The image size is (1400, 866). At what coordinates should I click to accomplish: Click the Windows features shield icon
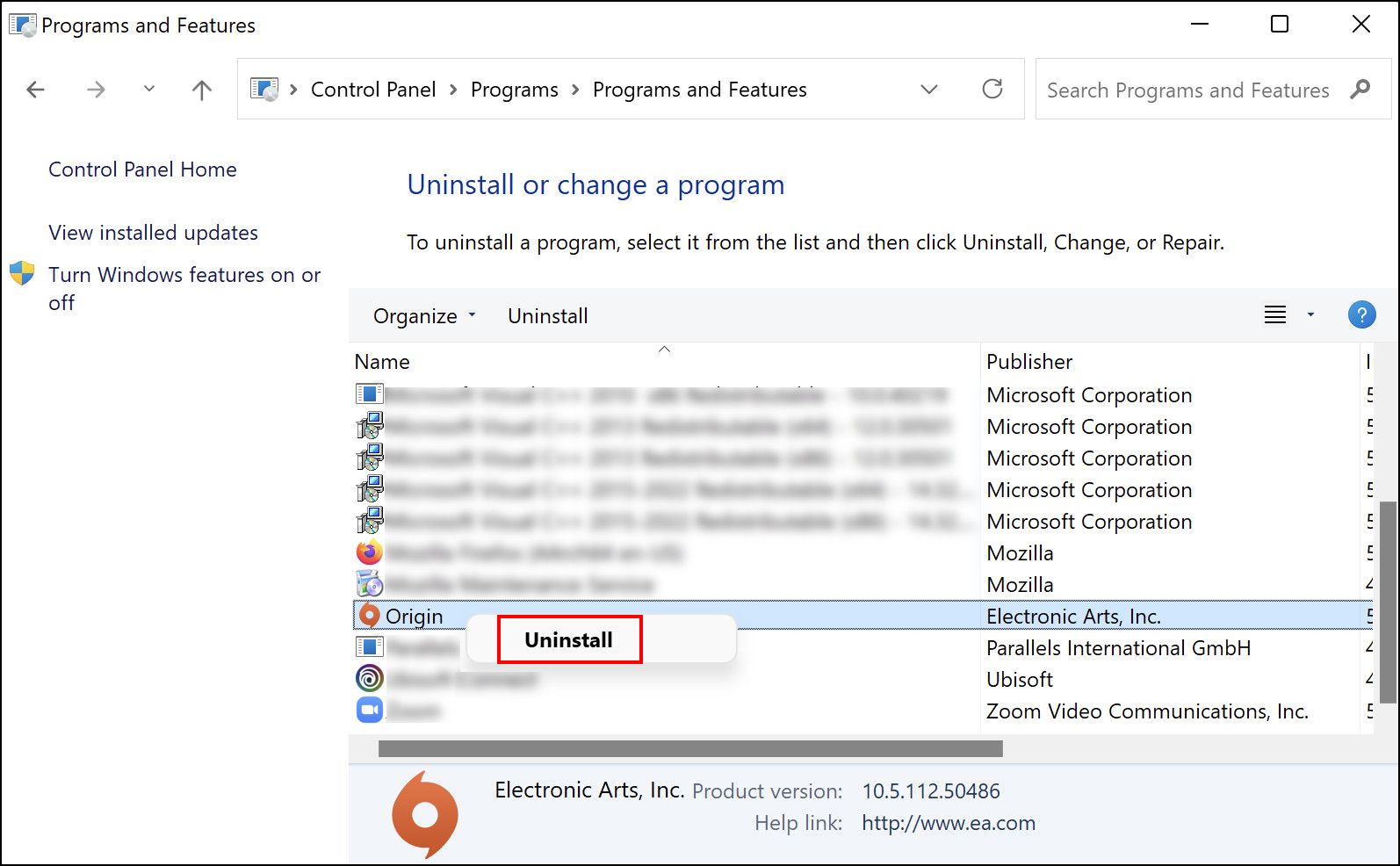(x=22, y=273)
